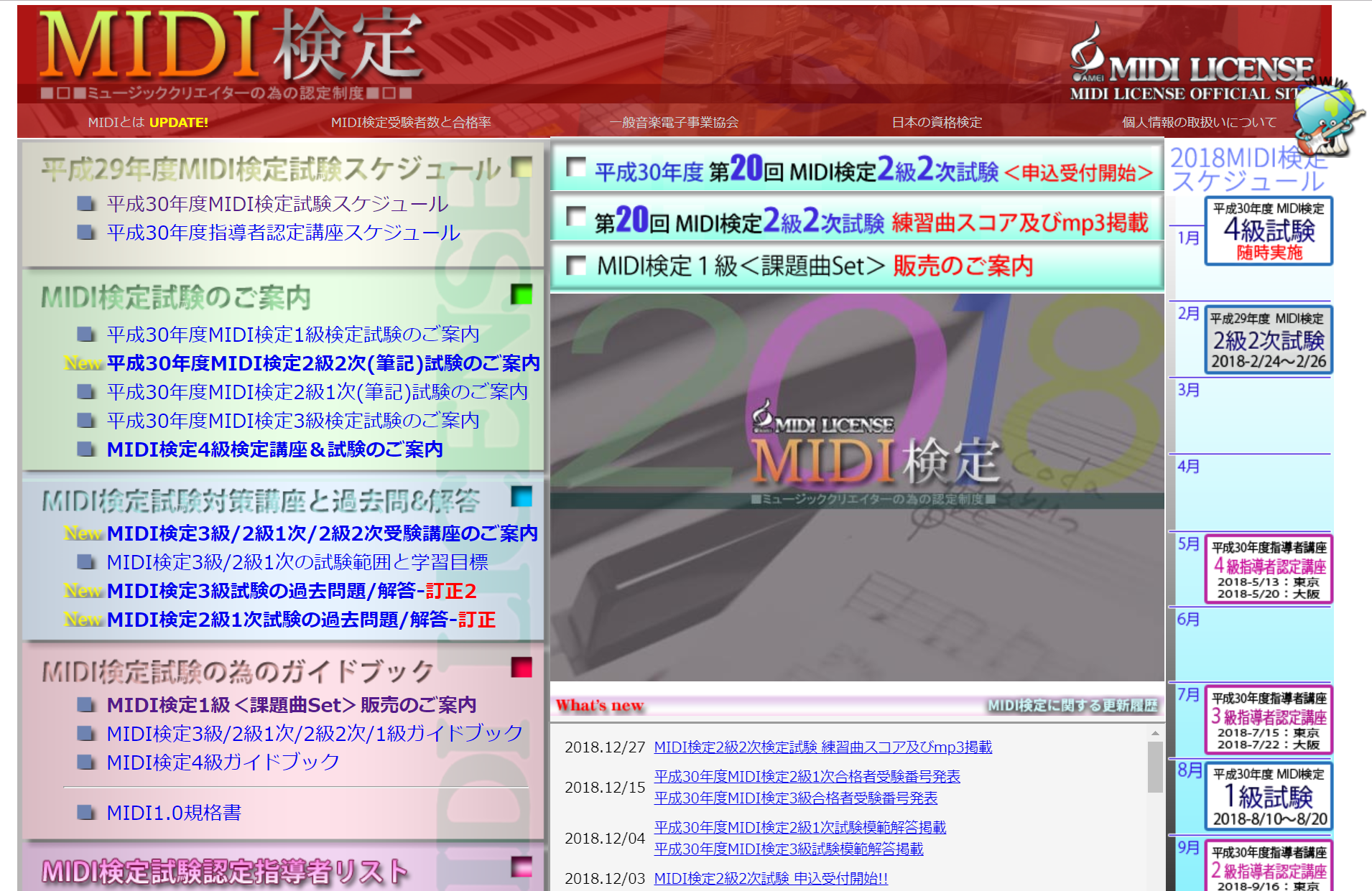Click bullet icon for 3級検定試験のご案内
This screenshot has width=1372, height=891.
click(86, 421)
